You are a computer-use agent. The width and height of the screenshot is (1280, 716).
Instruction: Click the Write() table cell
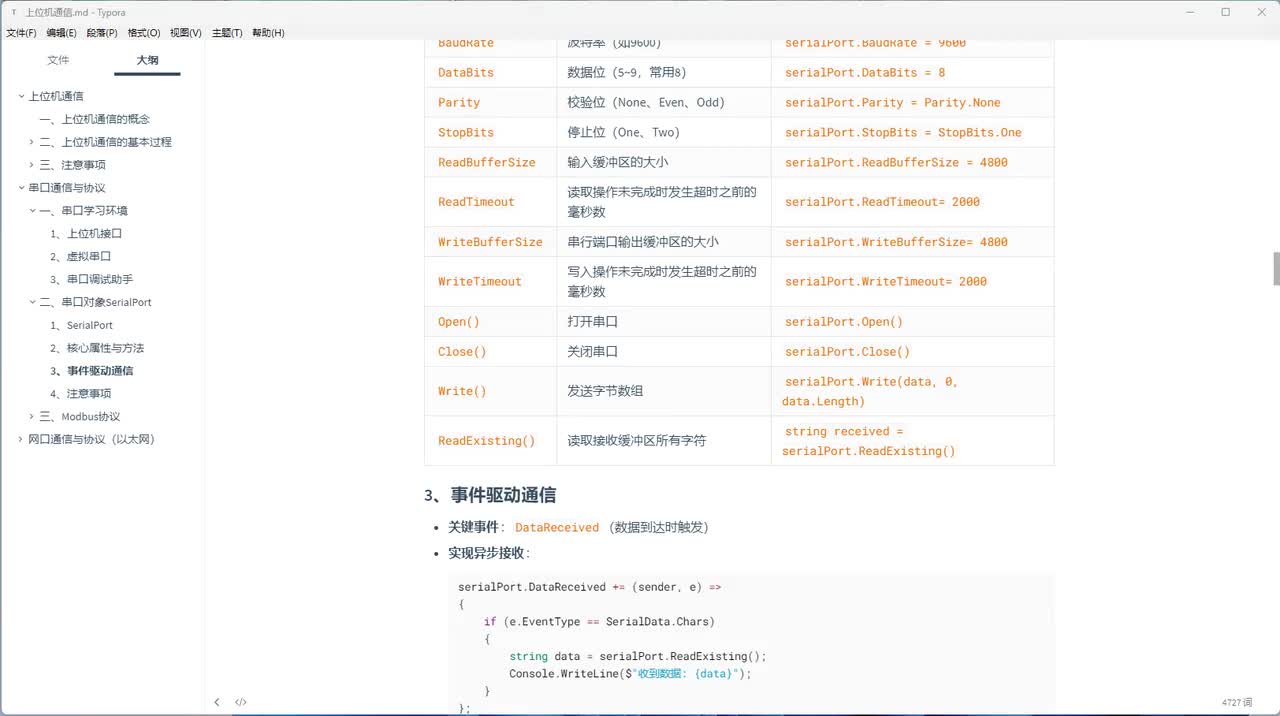[x=491, y=391]
